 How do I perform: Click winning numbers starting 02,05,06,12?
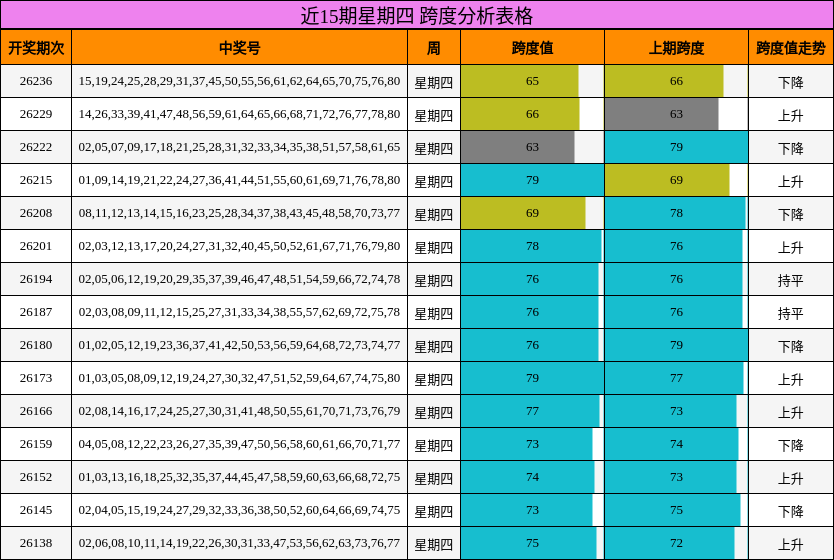(239, 279)
